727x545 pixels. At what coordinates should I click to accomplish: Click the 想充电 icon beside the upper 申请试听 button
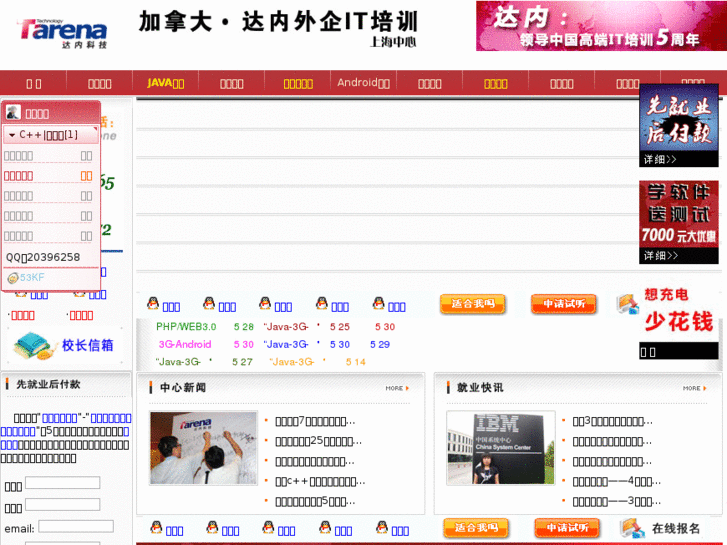pos(628,304)
